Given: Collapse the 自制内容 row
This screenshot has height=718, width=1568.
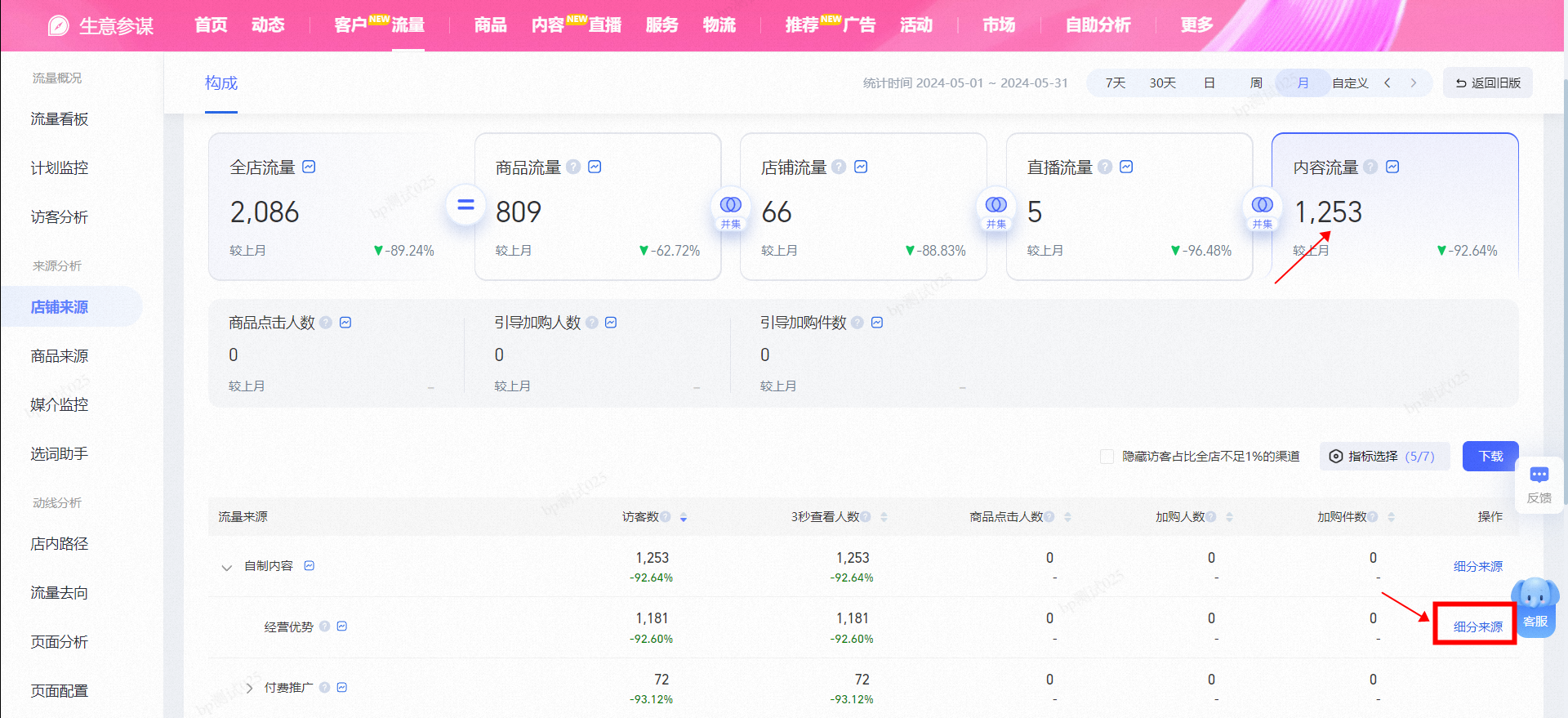Looking at the screenshot, I should click(x=226, y=567).
